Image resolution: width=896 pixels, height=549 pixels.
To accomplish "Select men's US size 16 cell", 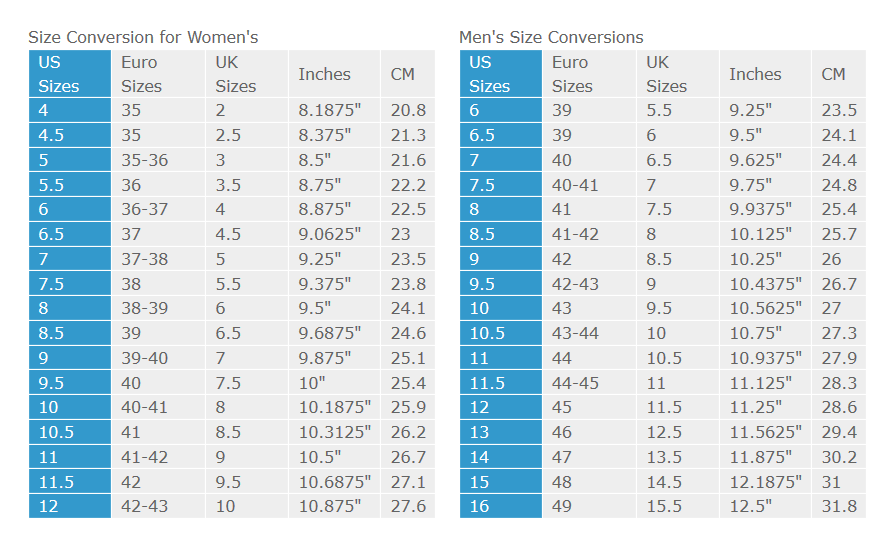I will pyautogui.click(x=500, y=506).
